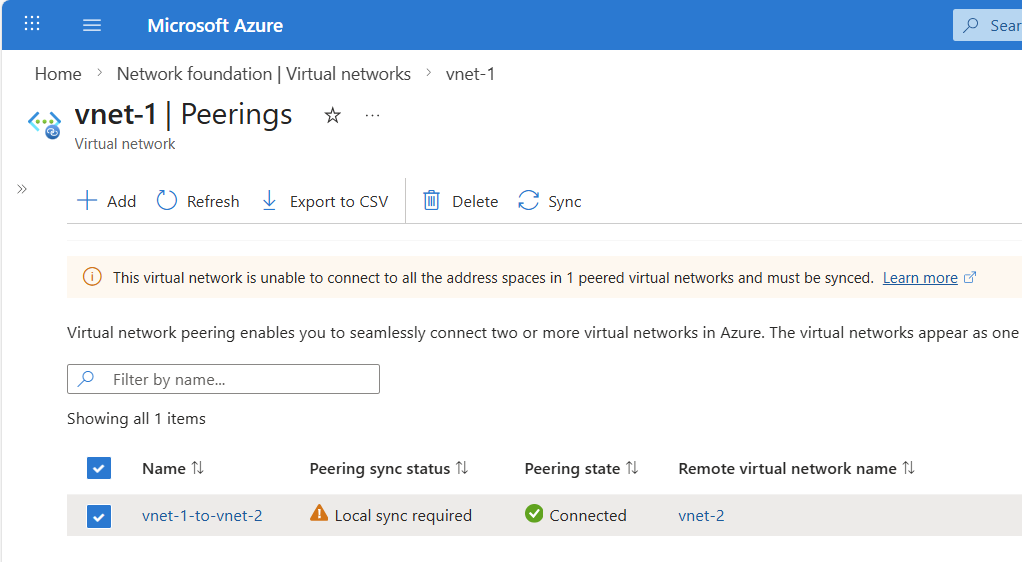
Task: Click the orange warning icon for local sync
Action: coord(319,513)
